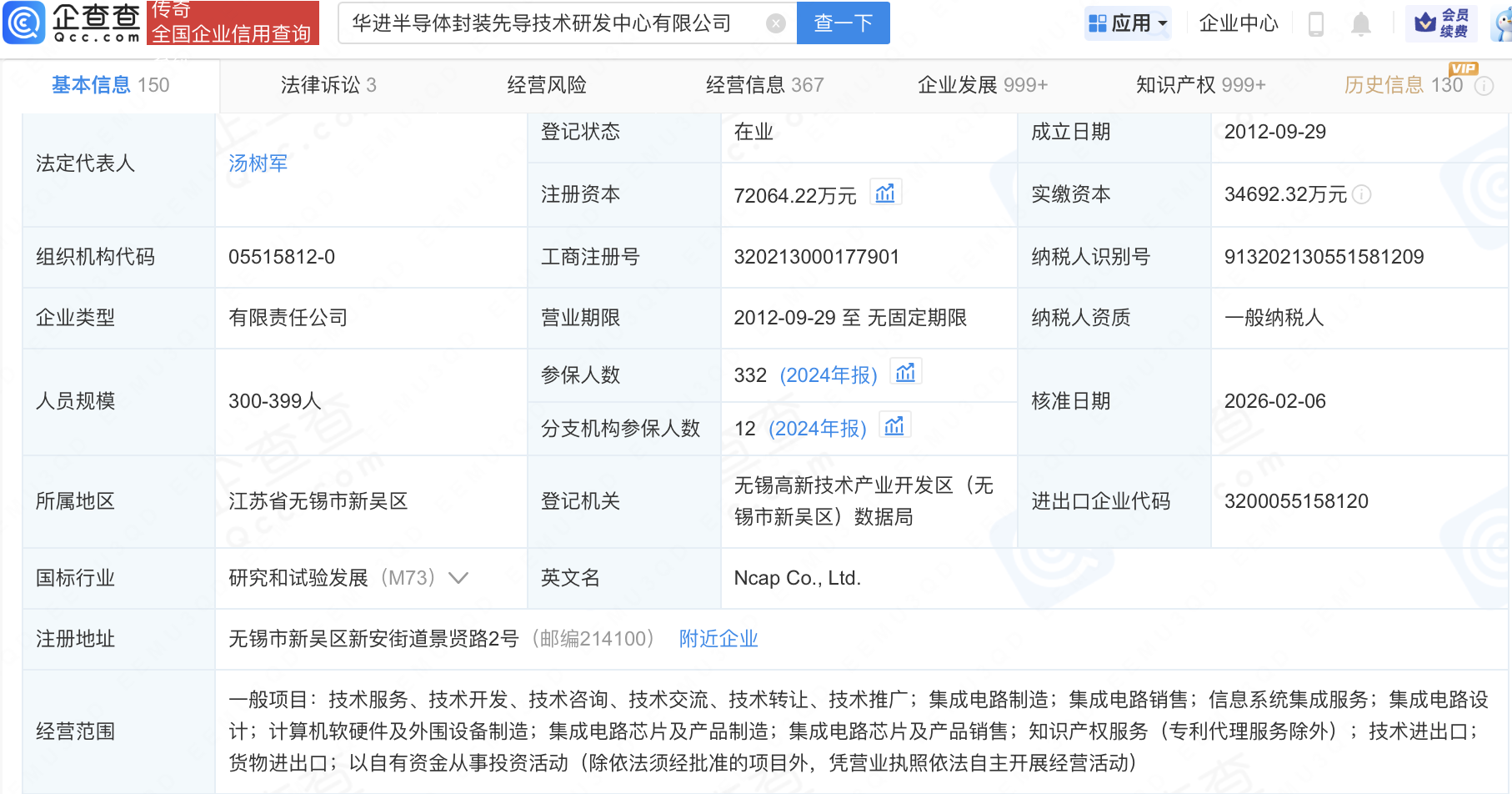
Task: Click the notification bell icon
Action: point(1360,24)
